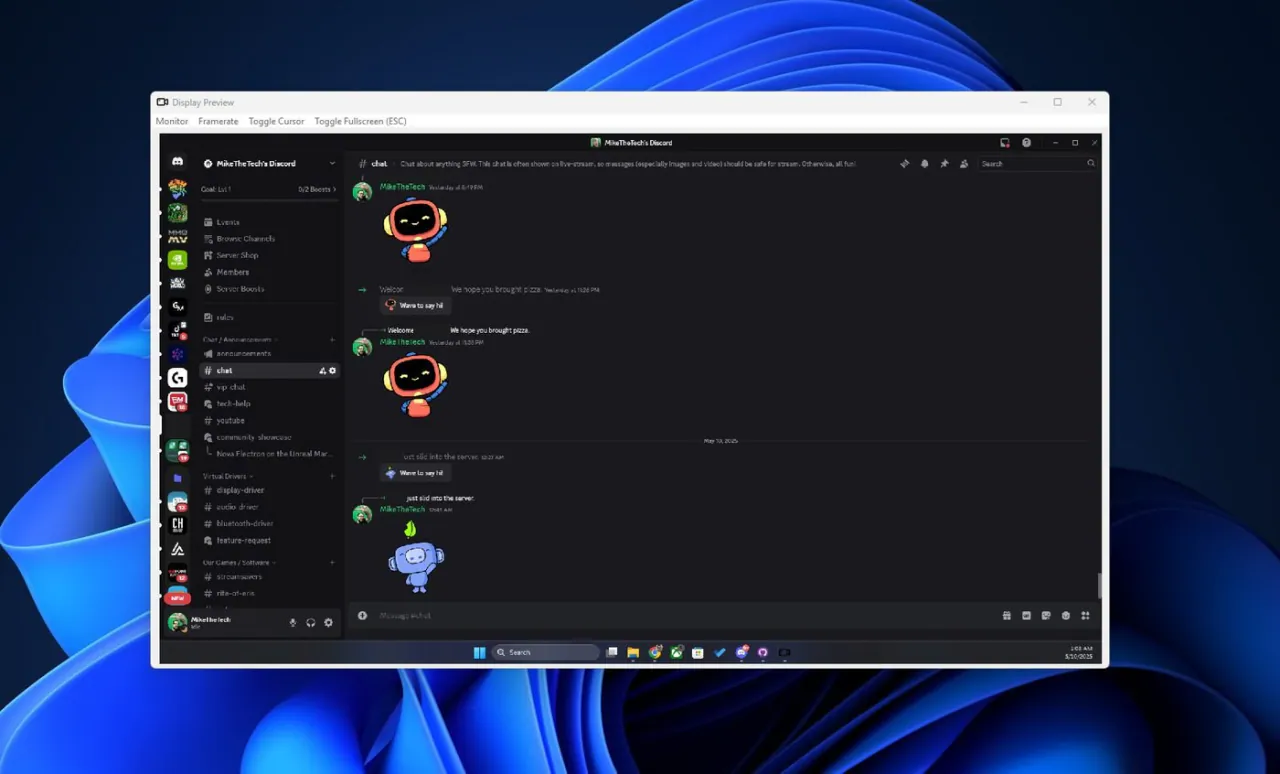Image resolution: width=1280 pixels, height=774 pixels.
Task: Add a channel to Virtual Drivers category
Action: [332, 476]
